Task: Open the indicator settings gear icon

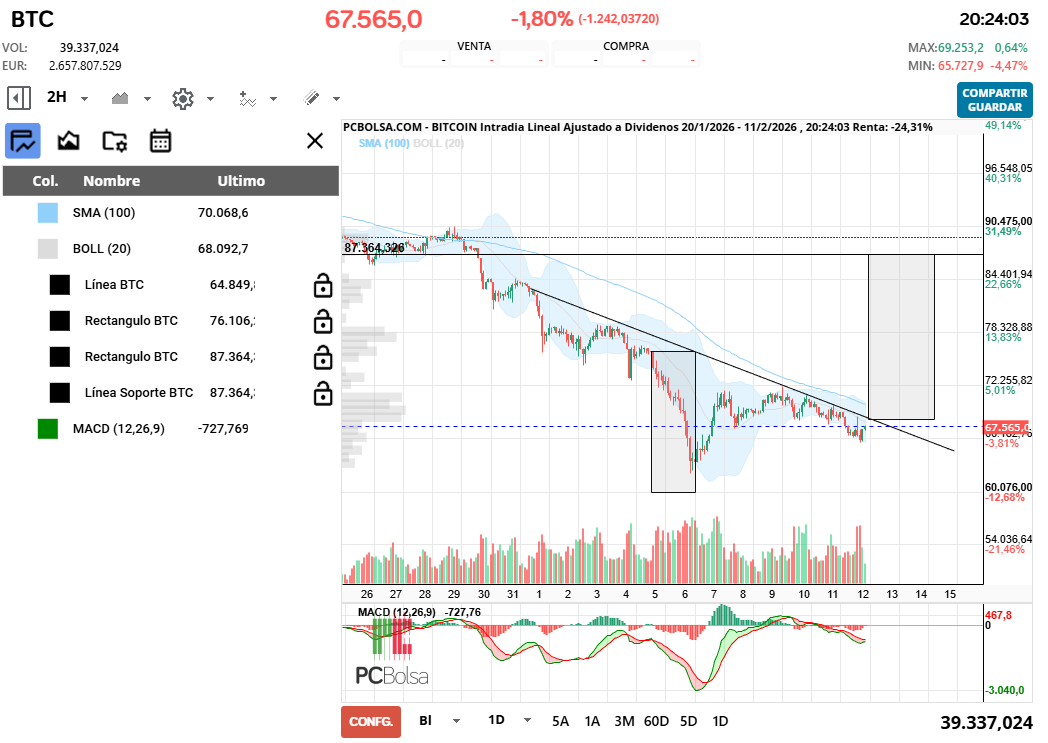Action: [185, 97]
